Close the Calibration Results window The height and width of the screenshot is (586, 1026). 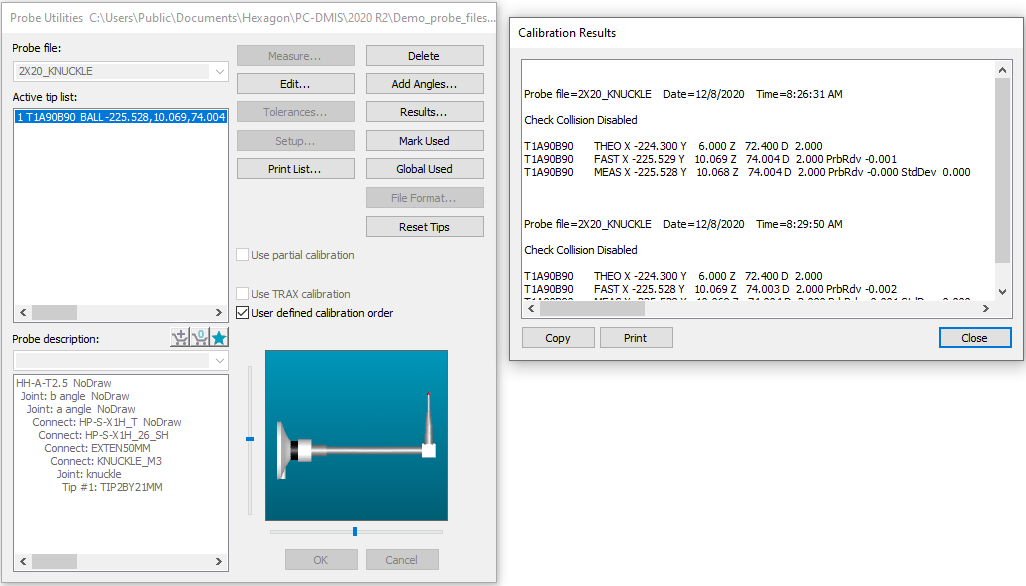[974, 337]
